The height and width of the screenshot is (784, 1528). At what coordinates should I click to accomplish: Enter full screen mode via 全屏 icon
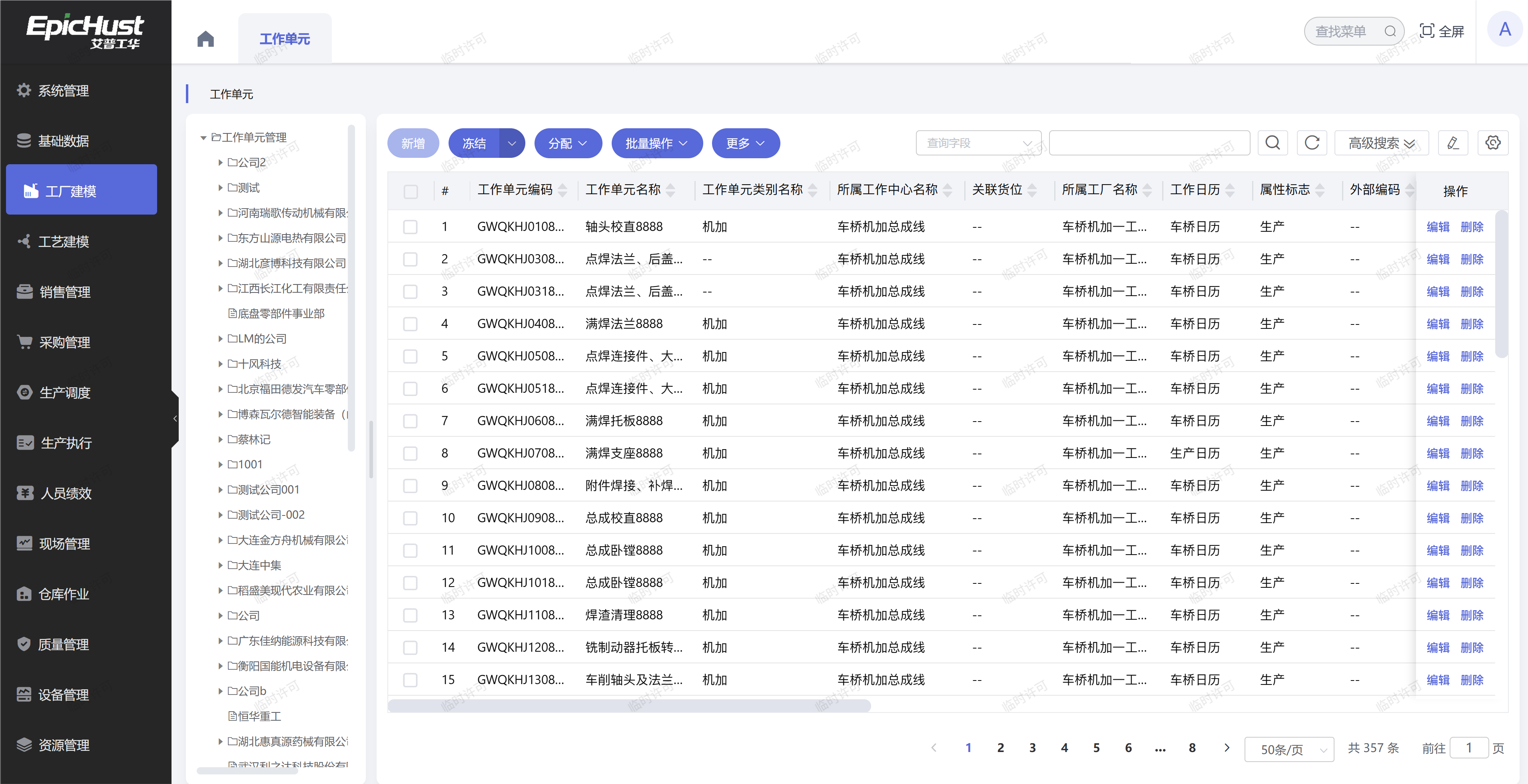[x=1441, y=31]
